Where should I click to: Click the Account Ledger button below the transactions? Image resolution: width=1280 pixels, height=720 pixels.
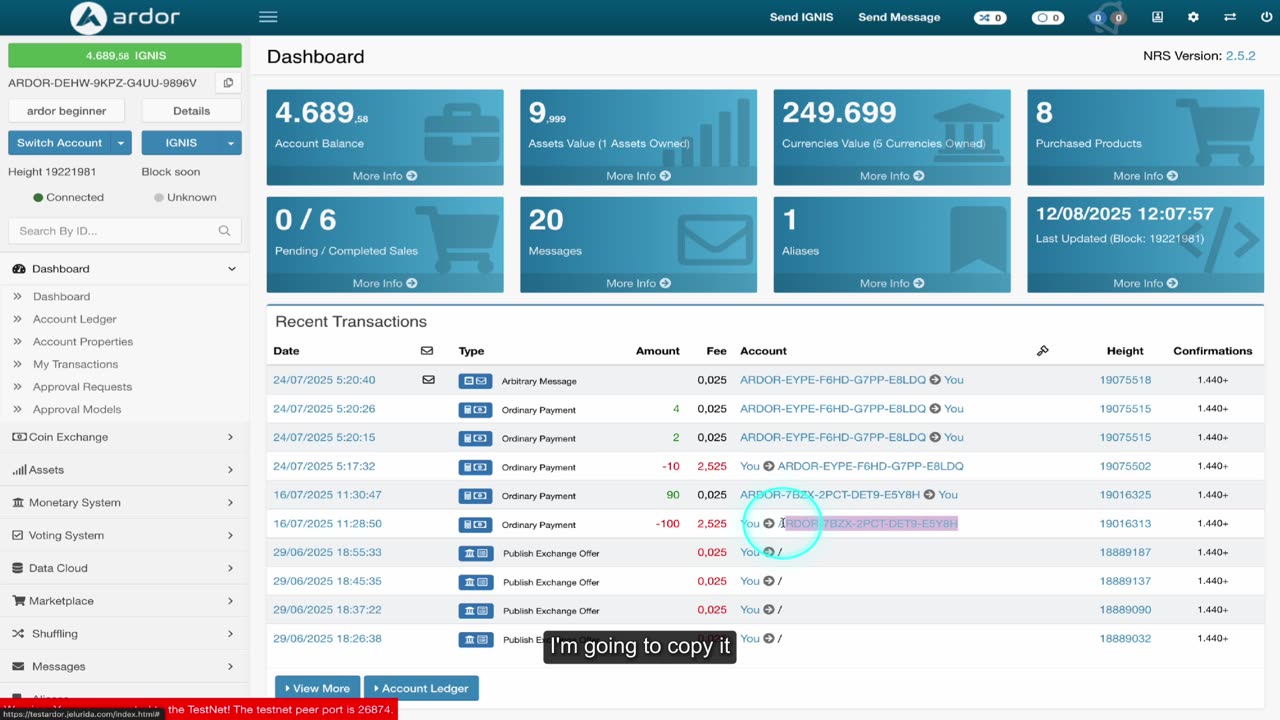[421, 688]
